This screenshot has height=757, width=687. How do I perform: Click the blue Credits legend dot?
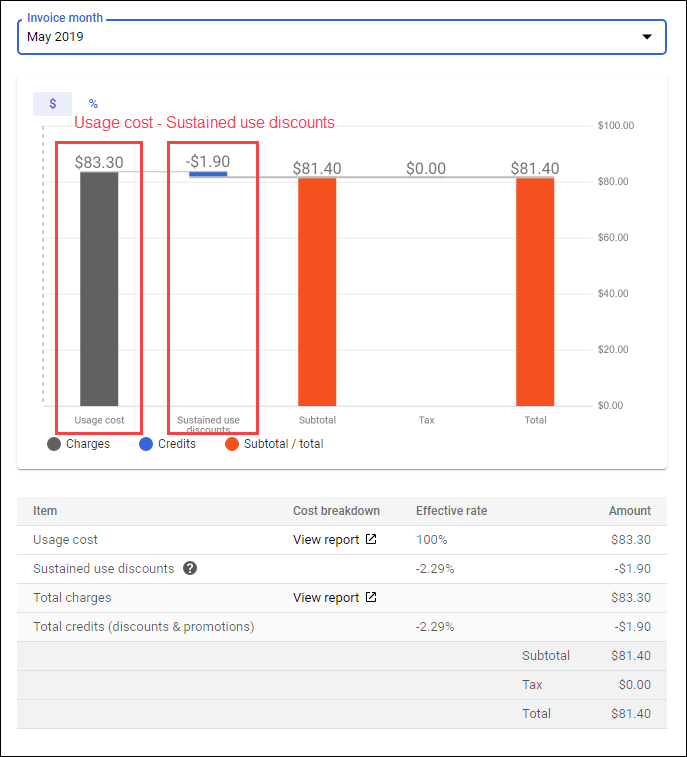[146, 444]
